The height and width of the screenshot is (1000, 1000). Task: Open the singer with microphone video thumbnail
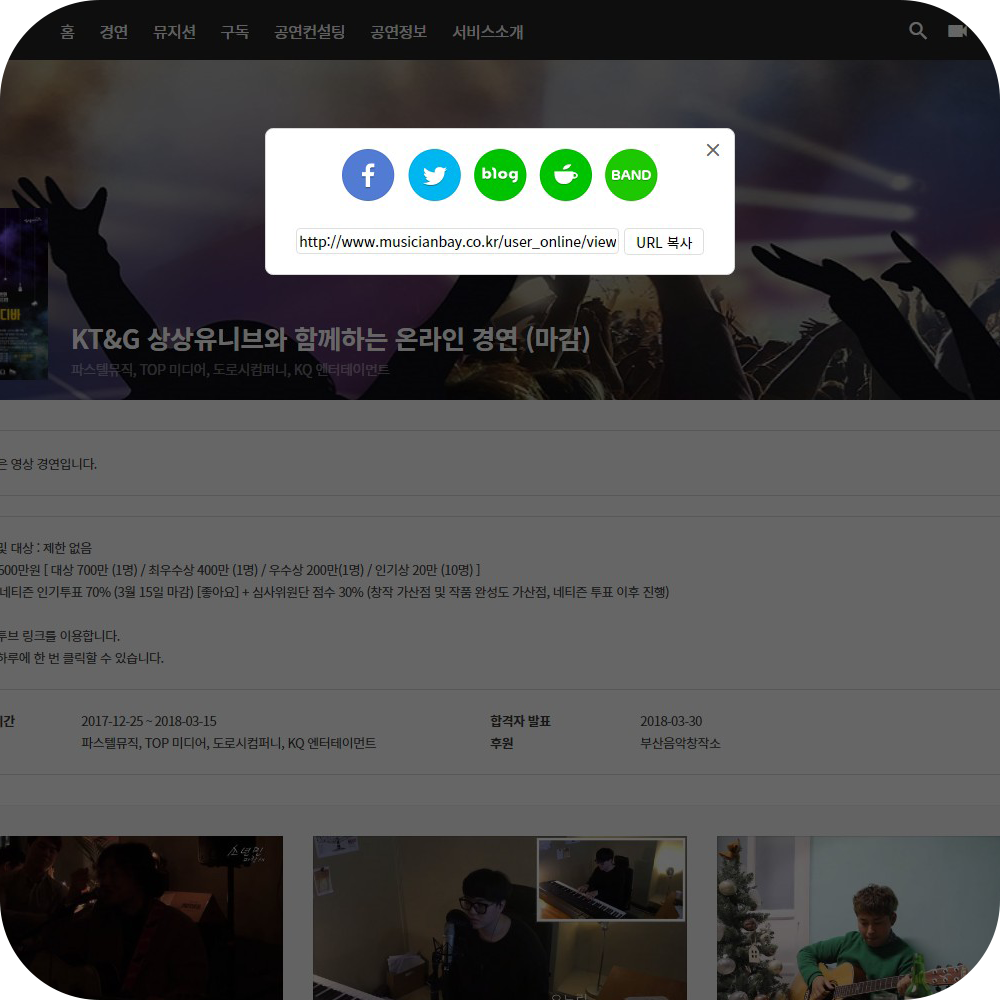click(500, 918)
